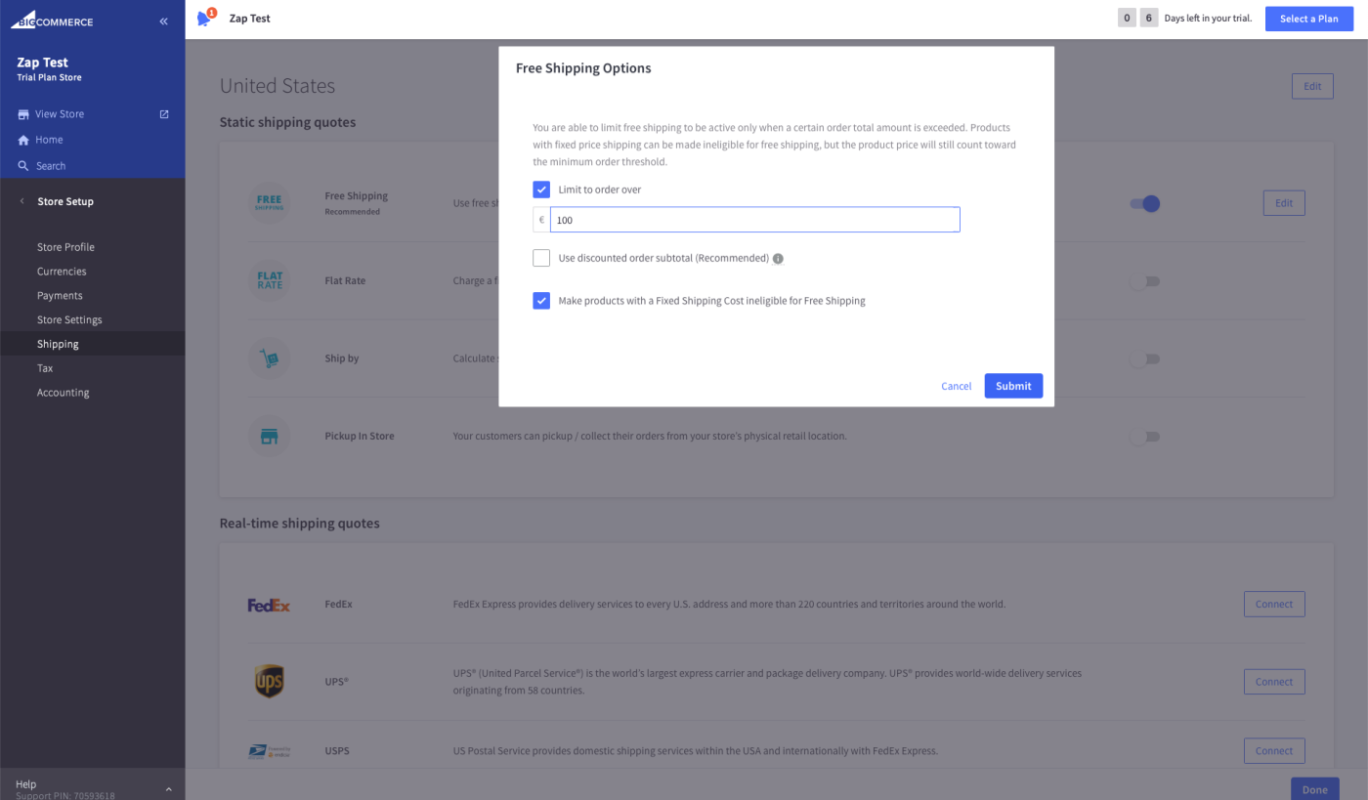Click the order amount input field
The image size is (1368, 800).
click(x=755, y=220)
